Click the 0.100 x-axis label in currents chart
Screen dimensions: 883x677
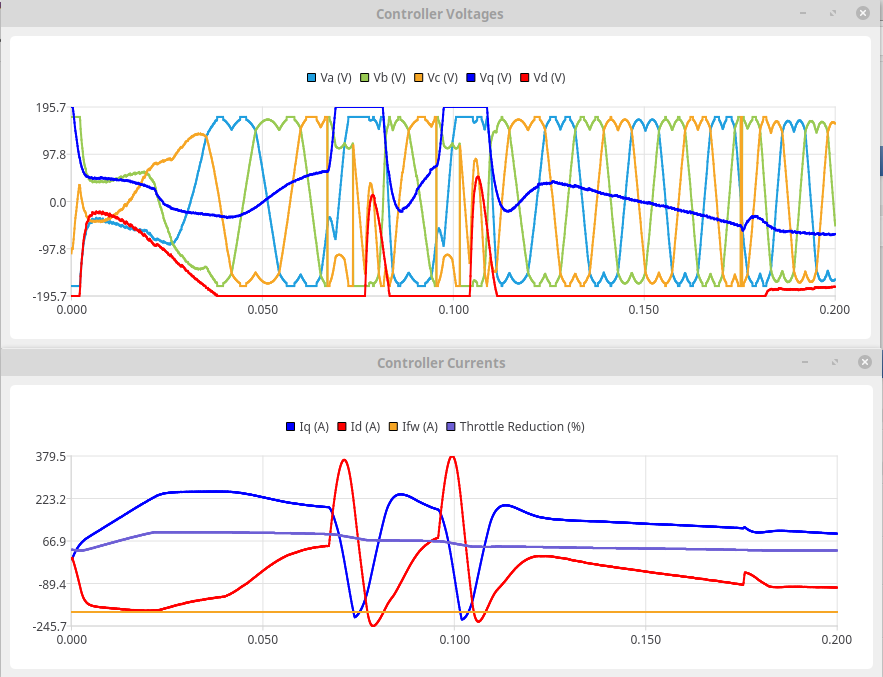coord(455,639)
